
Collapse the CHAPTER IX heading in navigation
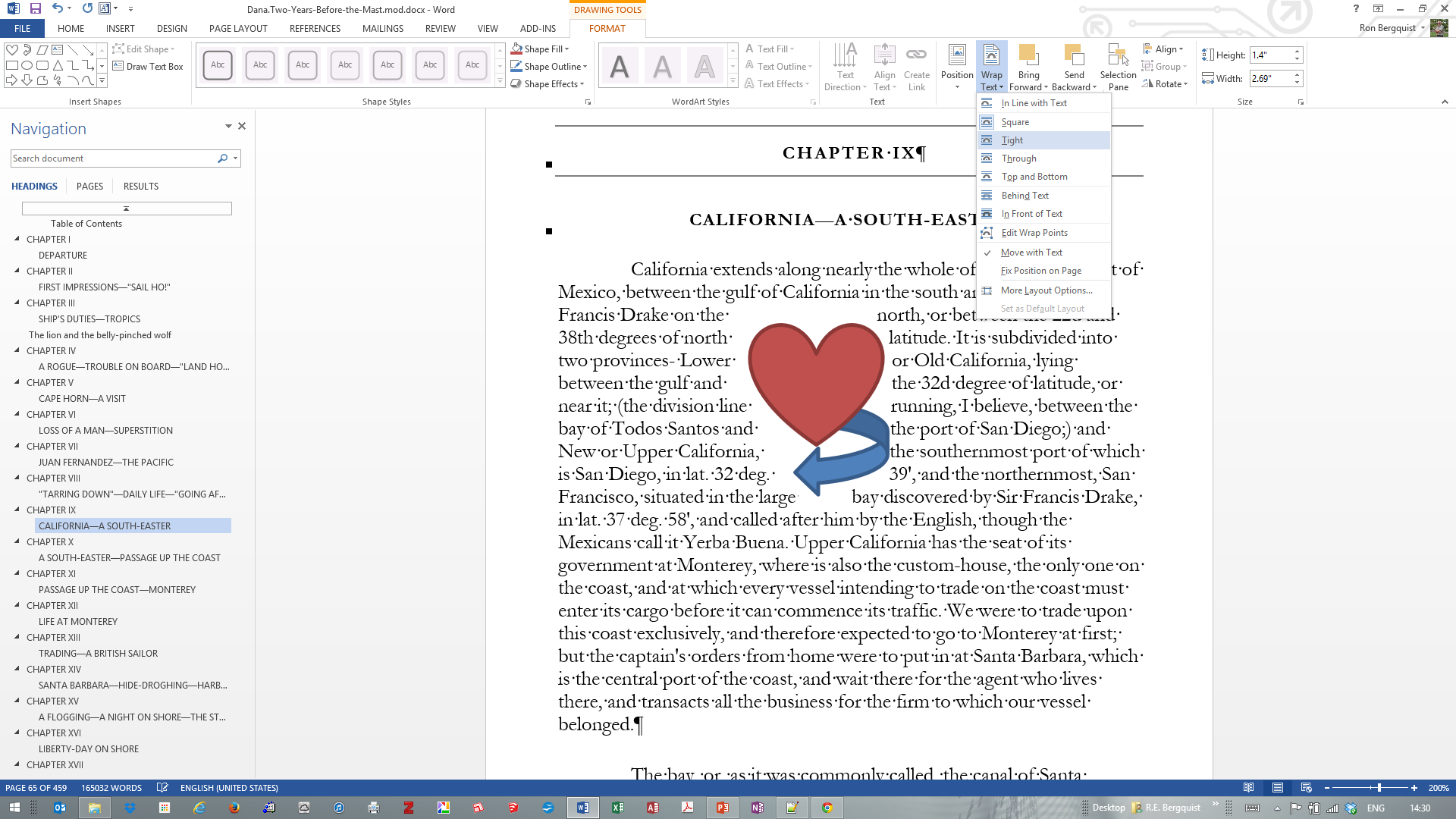click(17, 510)
